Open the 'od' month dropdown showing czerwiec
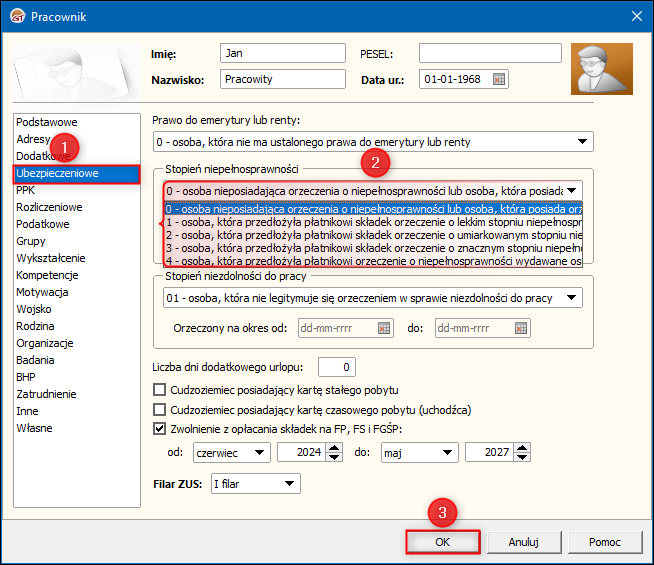This screenshot has height=565, width=654. pyautogui.click(x=259, y=452)
